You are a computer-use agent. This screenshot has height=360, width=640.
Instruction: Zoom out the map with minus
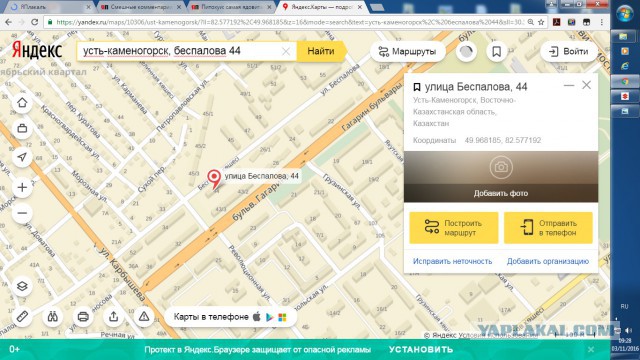(22, 213)
